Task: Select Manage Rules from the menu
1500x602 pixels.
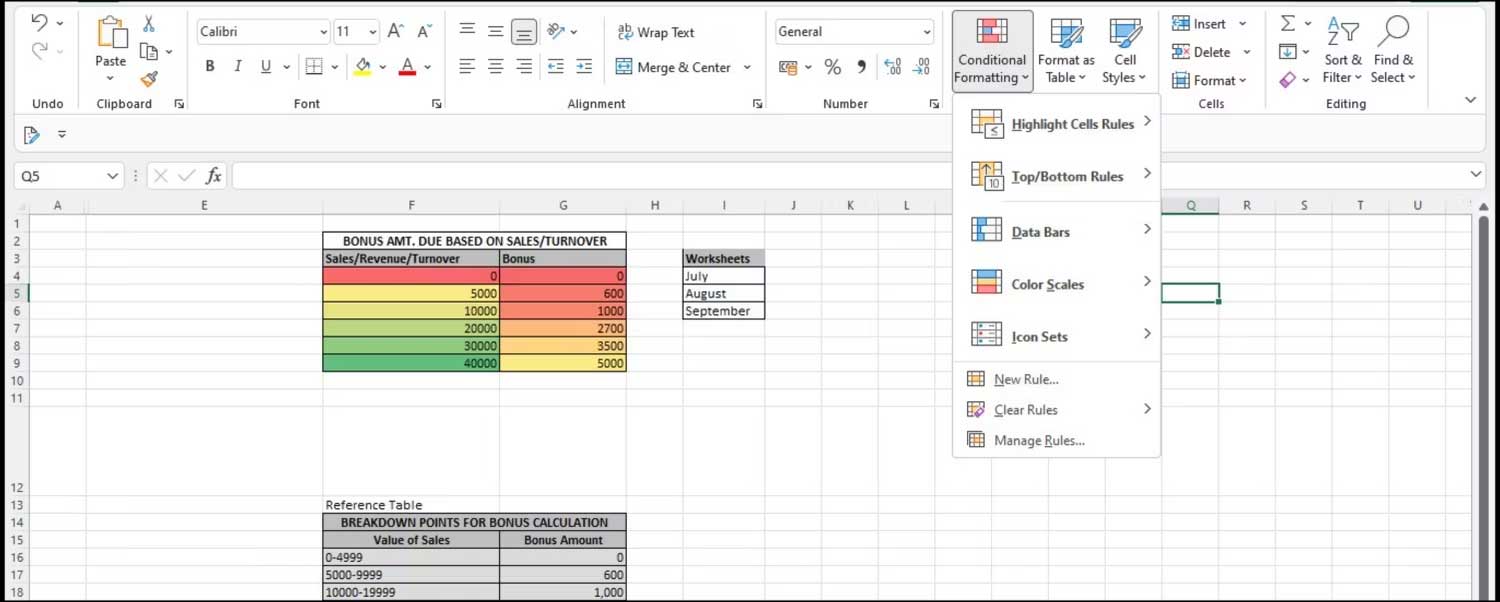Action: click(1038, 440)
